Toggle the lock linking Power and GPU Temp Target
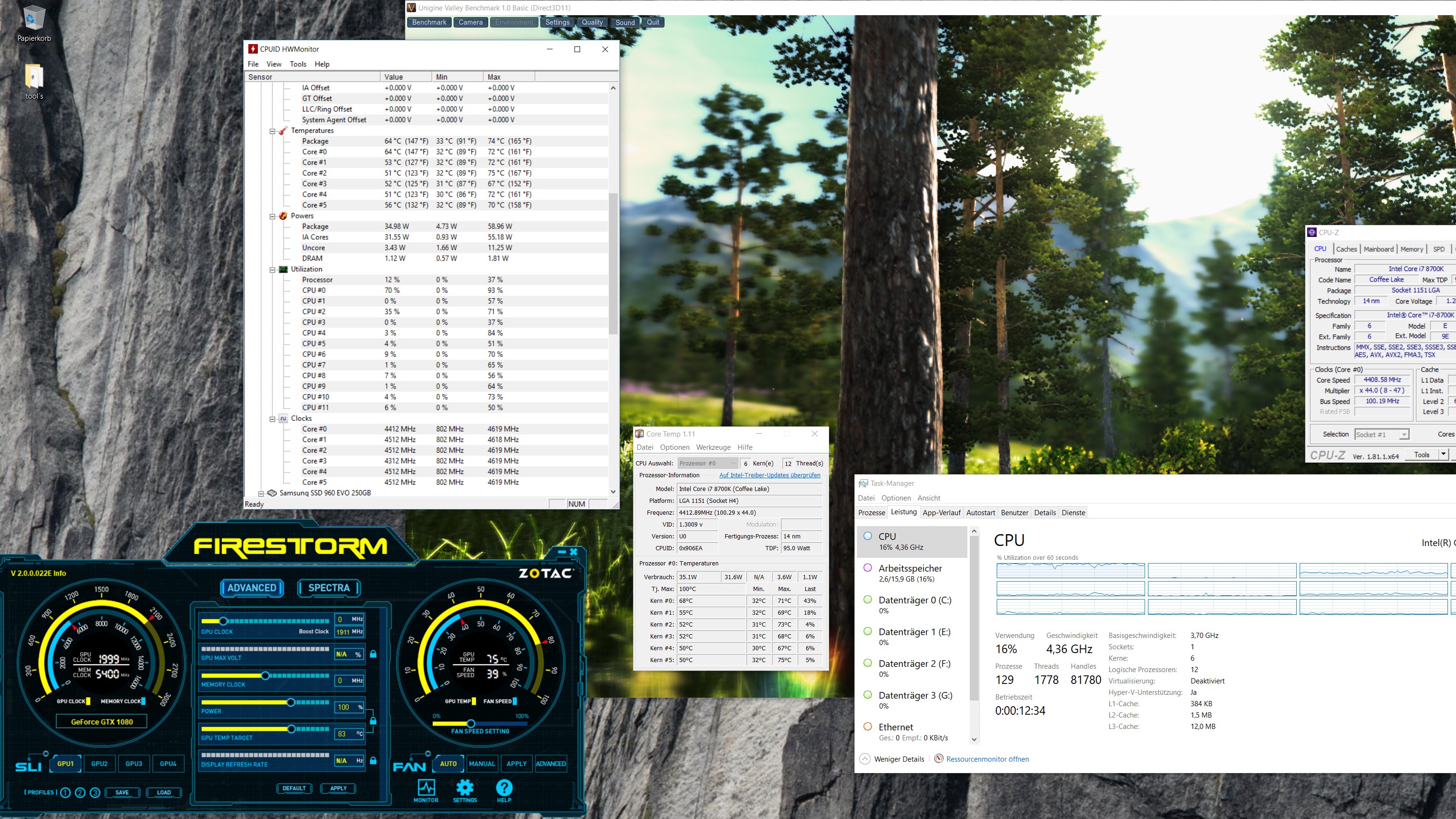 point(373,720)
